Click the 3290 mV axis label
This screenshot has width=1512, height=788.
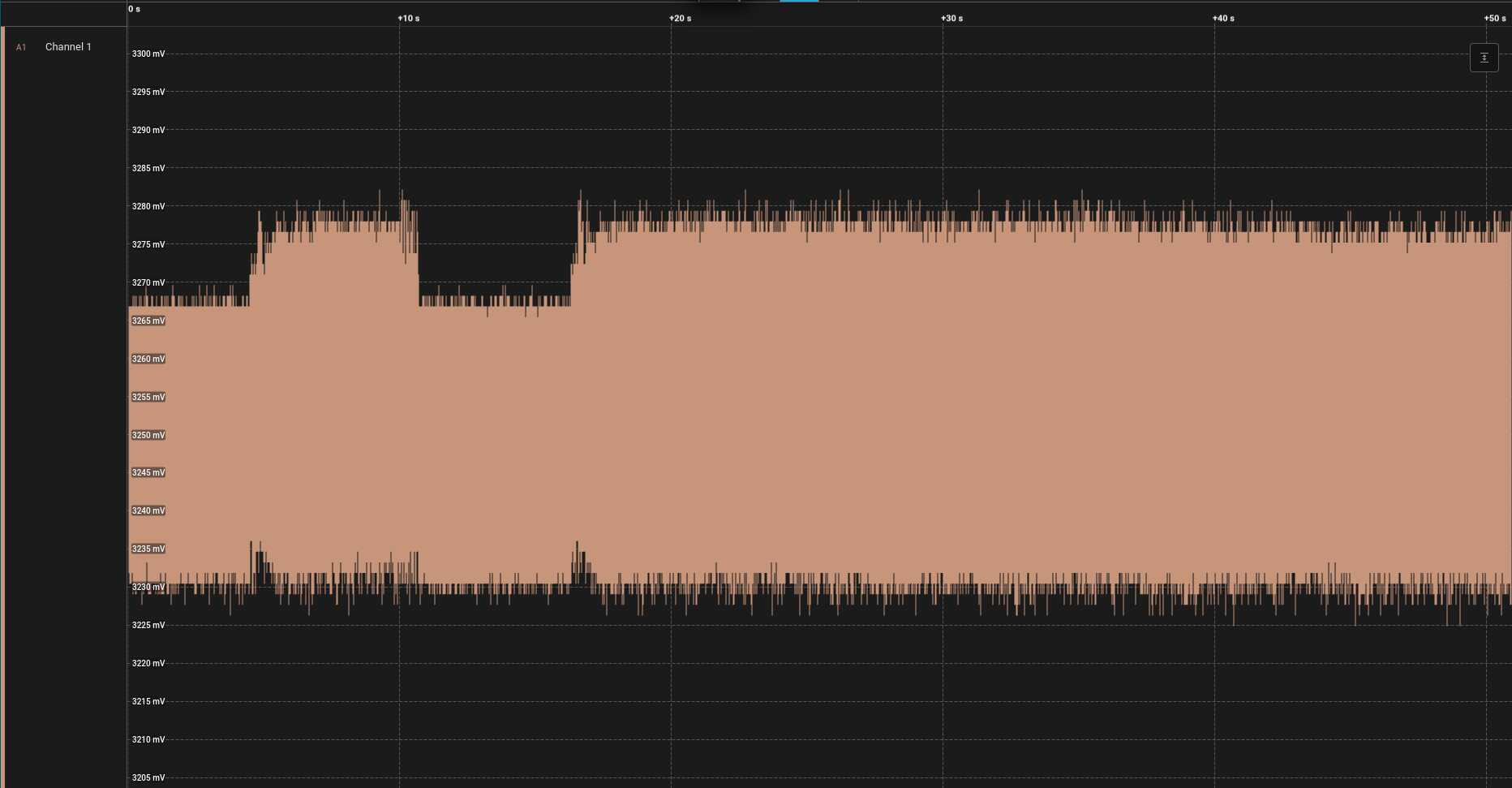pos(148,131)
